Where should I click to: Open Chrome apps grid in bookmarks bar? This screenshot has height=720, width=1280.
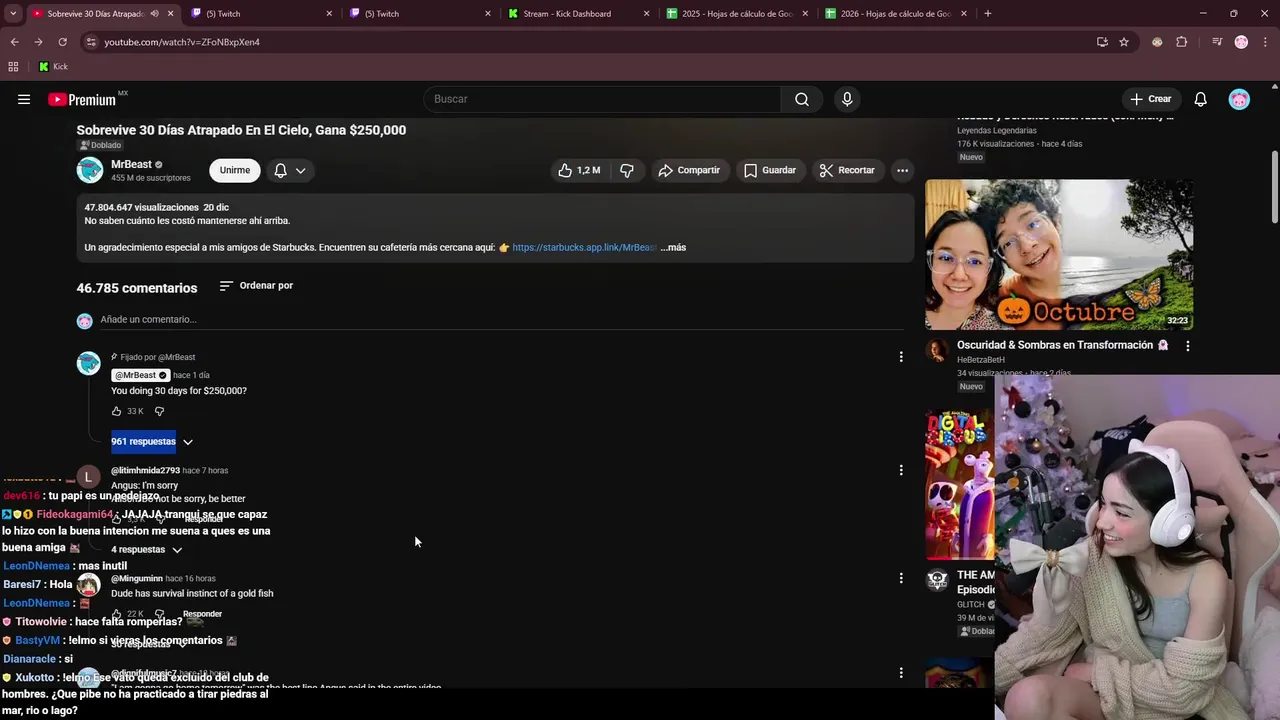pos(13,67)
